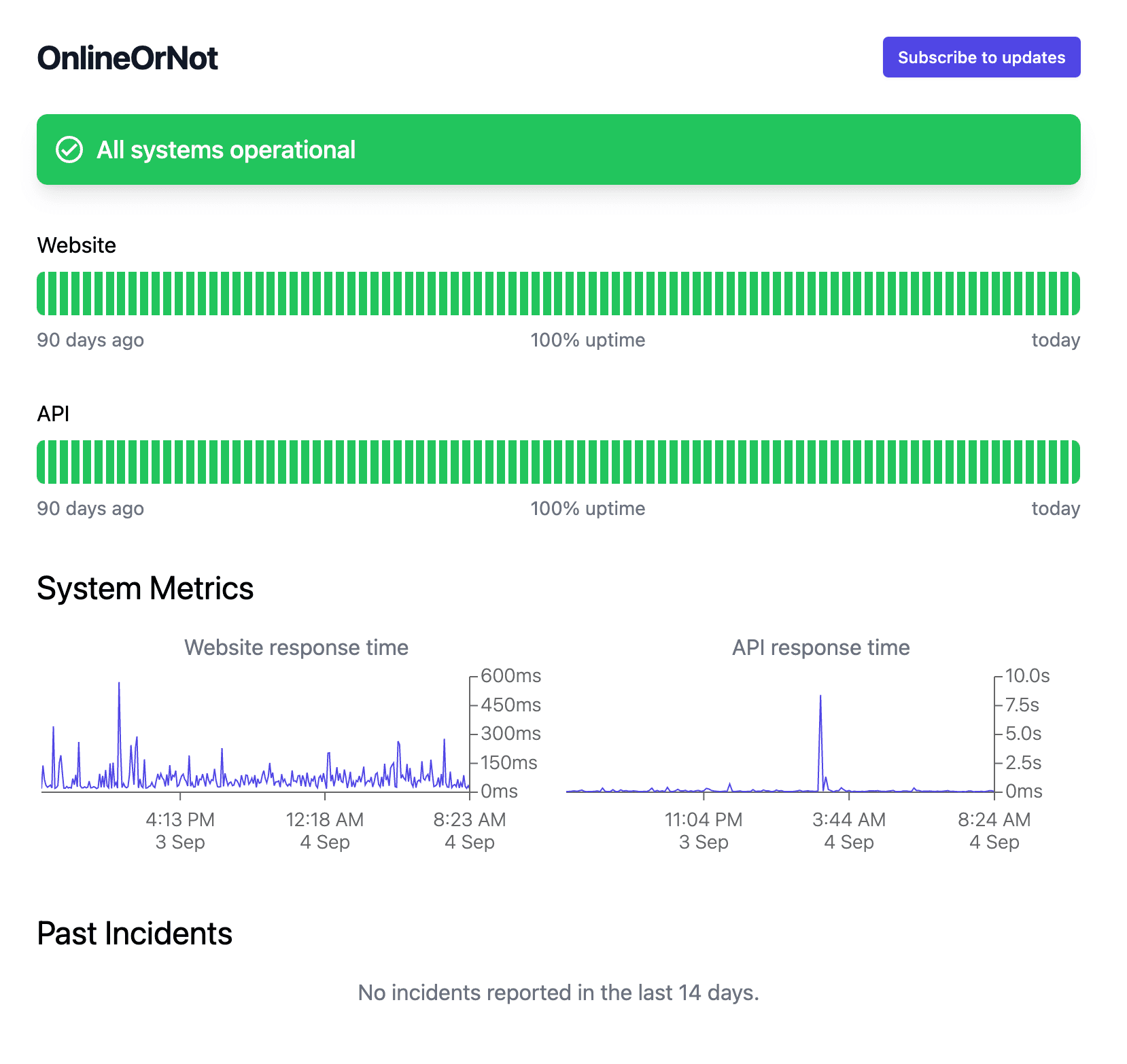
Task: Click the Website 100% uptime text
Action: coord(588,340)
